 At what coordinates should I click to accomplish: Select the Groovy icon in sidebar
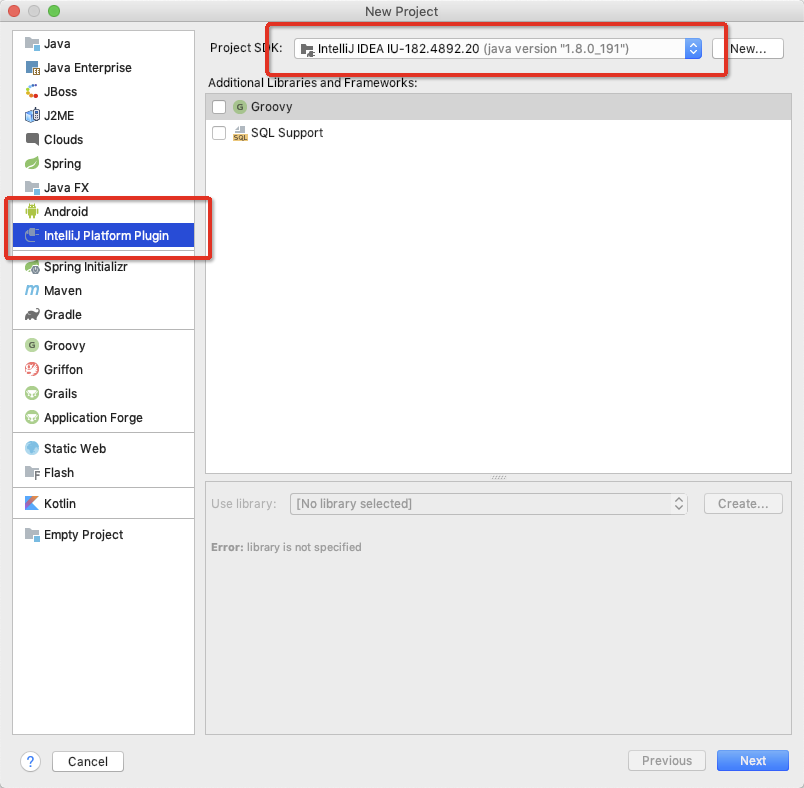[x=32, y=346]
